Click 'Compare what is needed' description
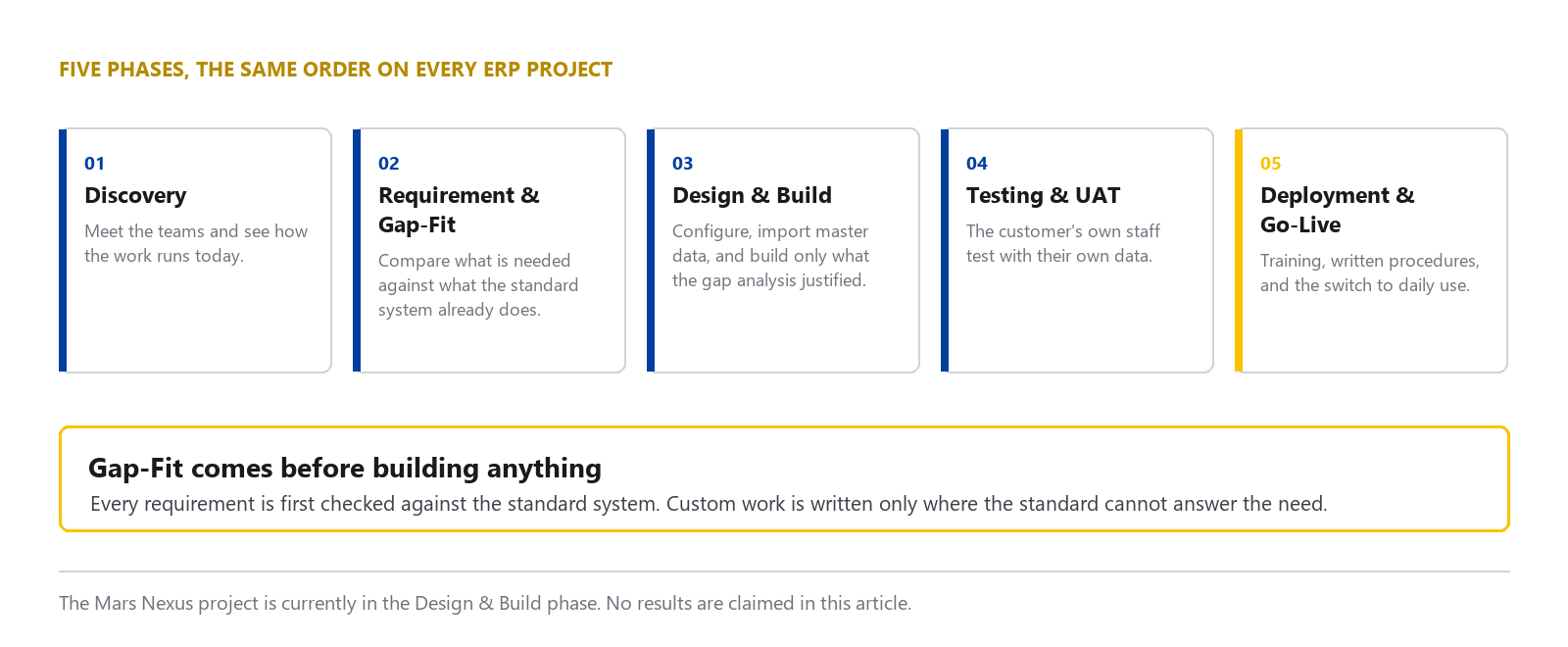 [478, 285]
